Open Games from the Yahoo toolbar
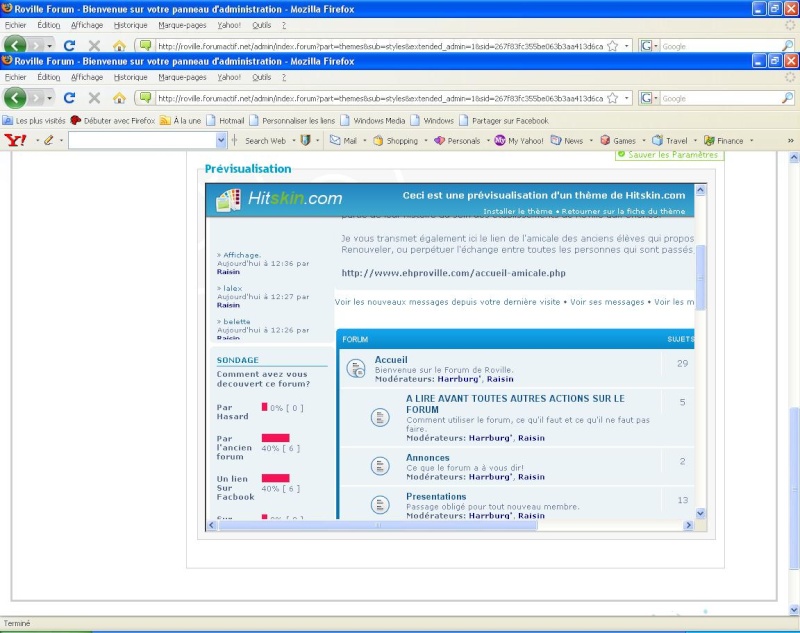The height and width of the screenshot is (633, 800). (618, 141)
